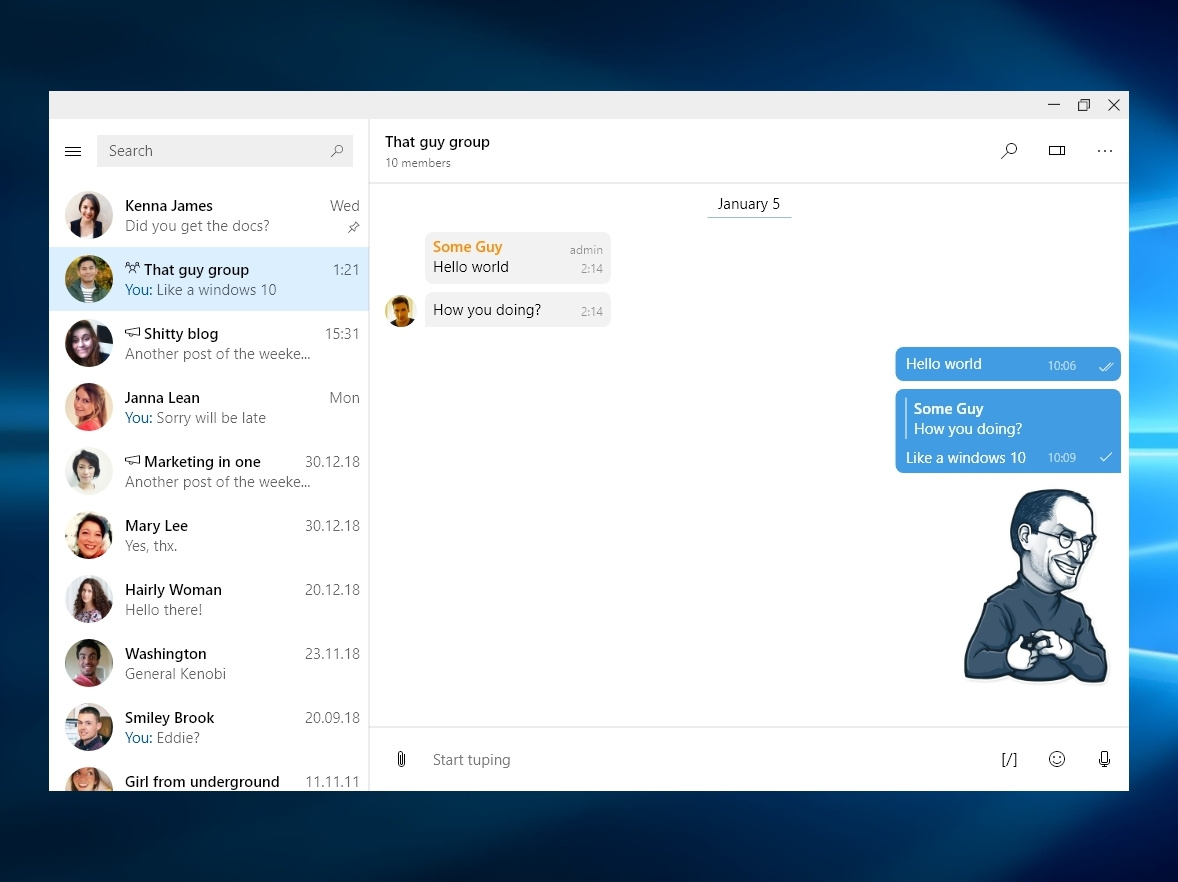Expand the January 5 date divider
Viewport: 1178px width, 882px height.
(x=749, y=203)
